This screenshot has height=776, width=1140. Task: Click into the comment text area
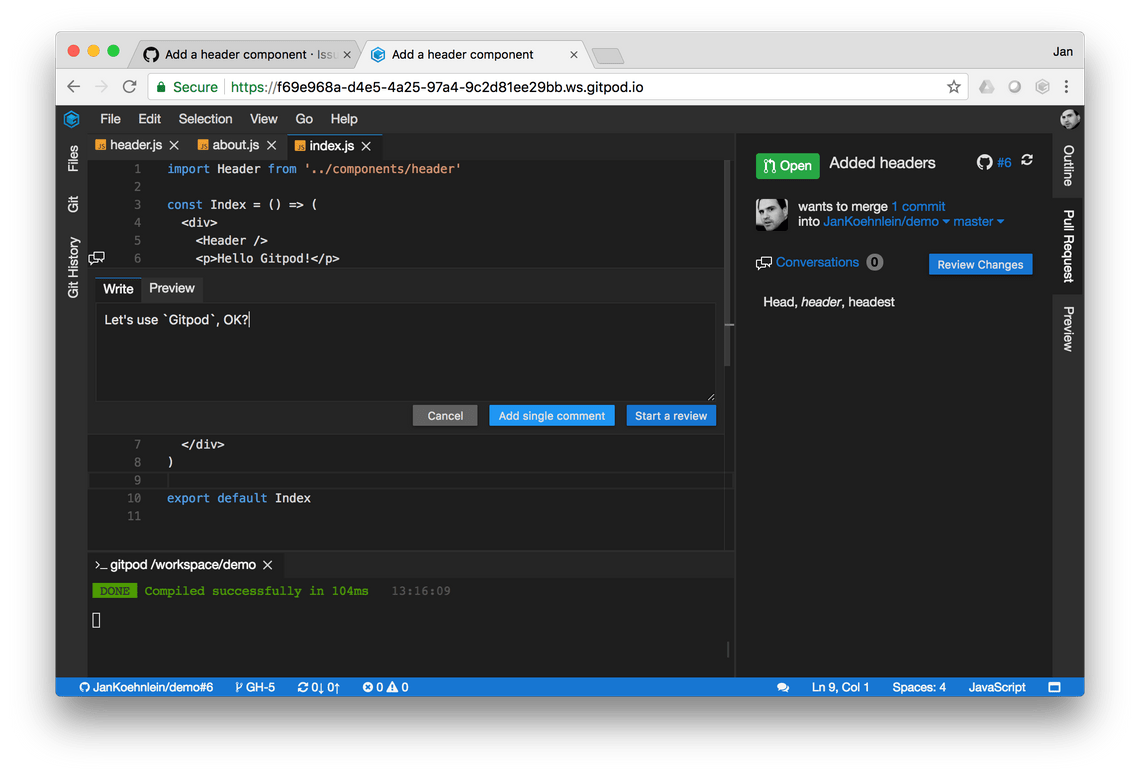click(406, 352)
